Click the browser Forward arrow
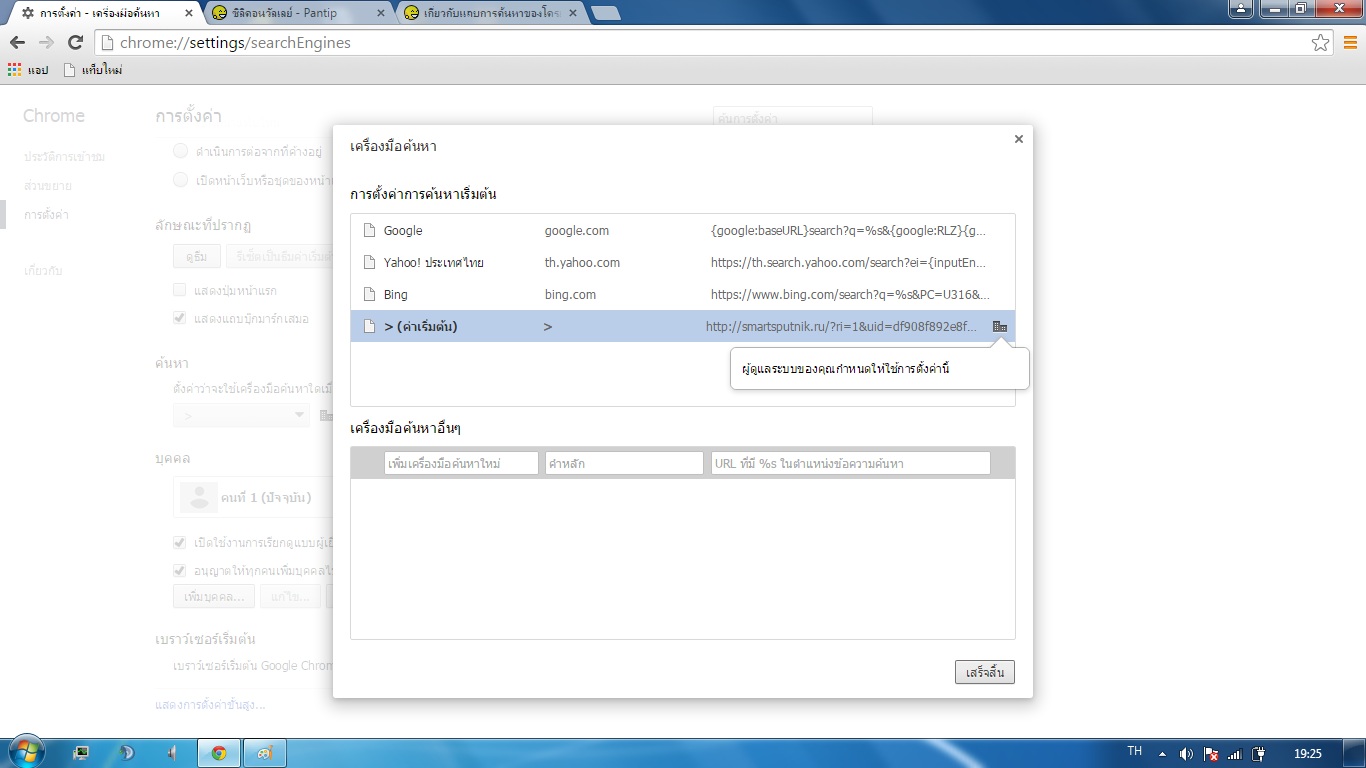1366x768 pixels. [x=46, y=43]
